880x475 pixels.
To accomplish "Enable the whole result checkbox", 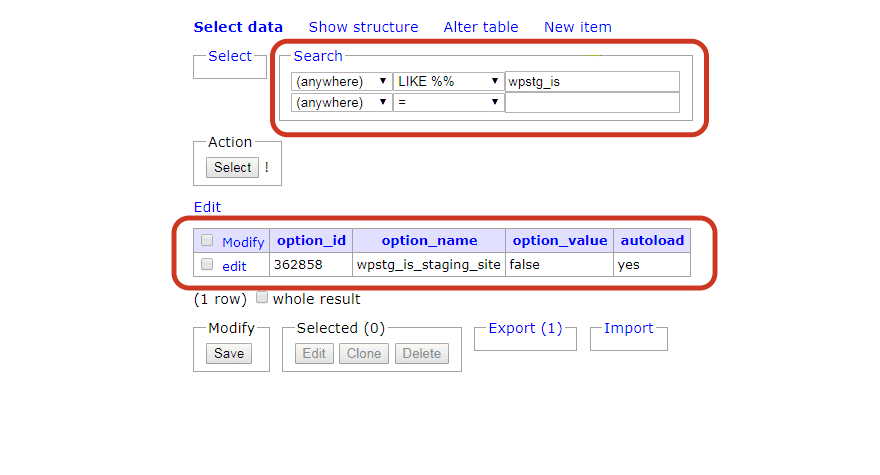I will 262,297.
